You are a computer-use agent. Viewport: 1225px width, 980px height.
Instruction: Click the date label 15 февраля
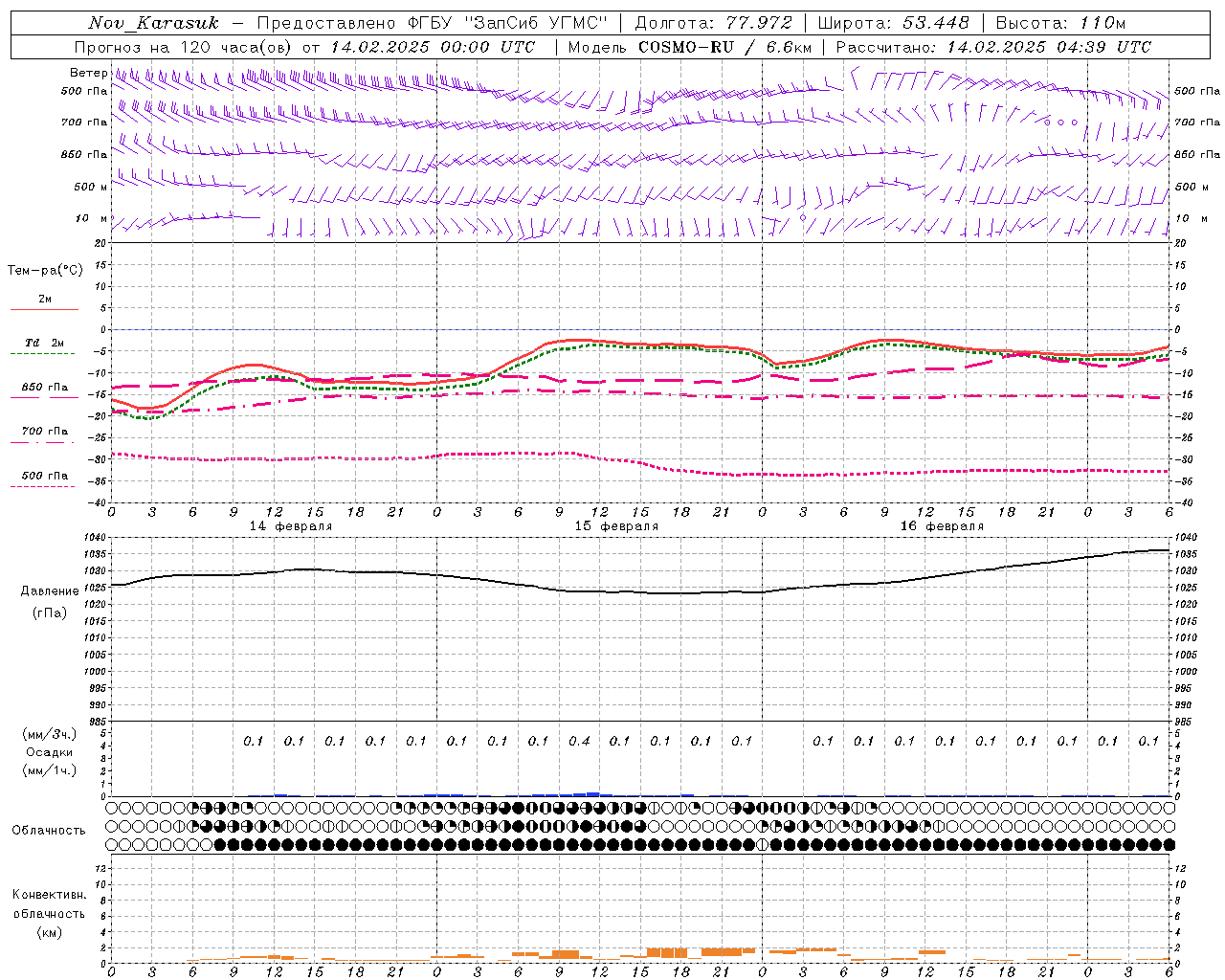616,526
